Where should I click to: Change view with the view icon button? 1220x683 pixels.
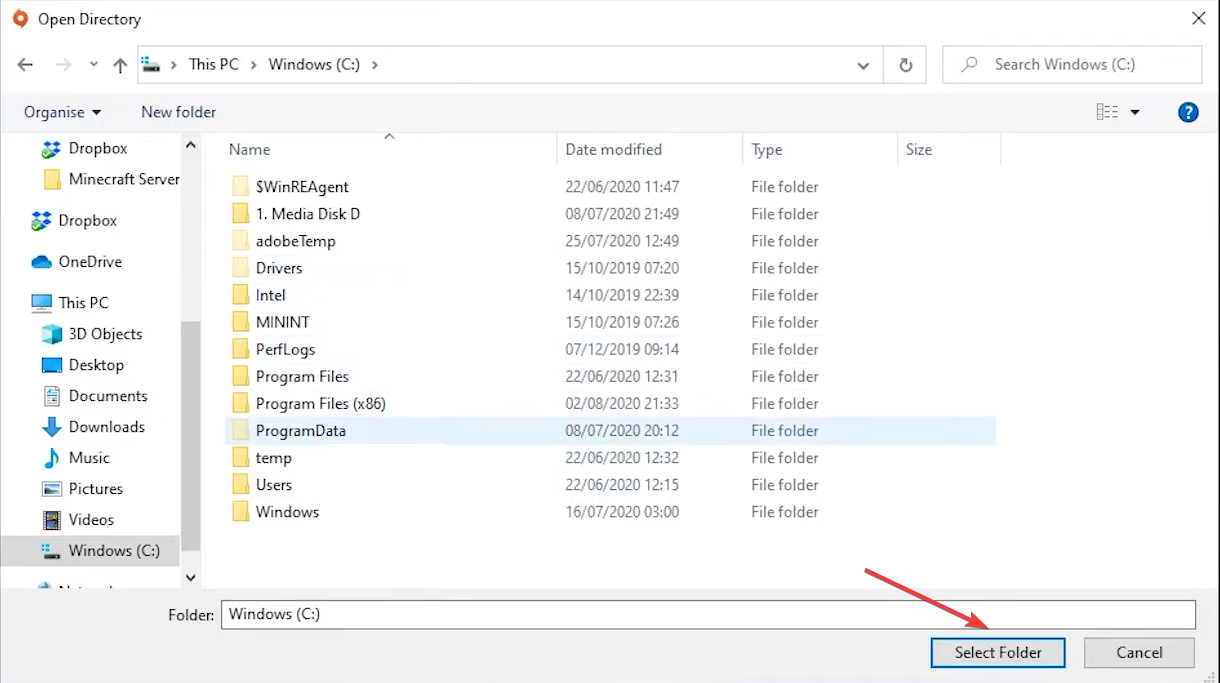[x=1107, y=112]
